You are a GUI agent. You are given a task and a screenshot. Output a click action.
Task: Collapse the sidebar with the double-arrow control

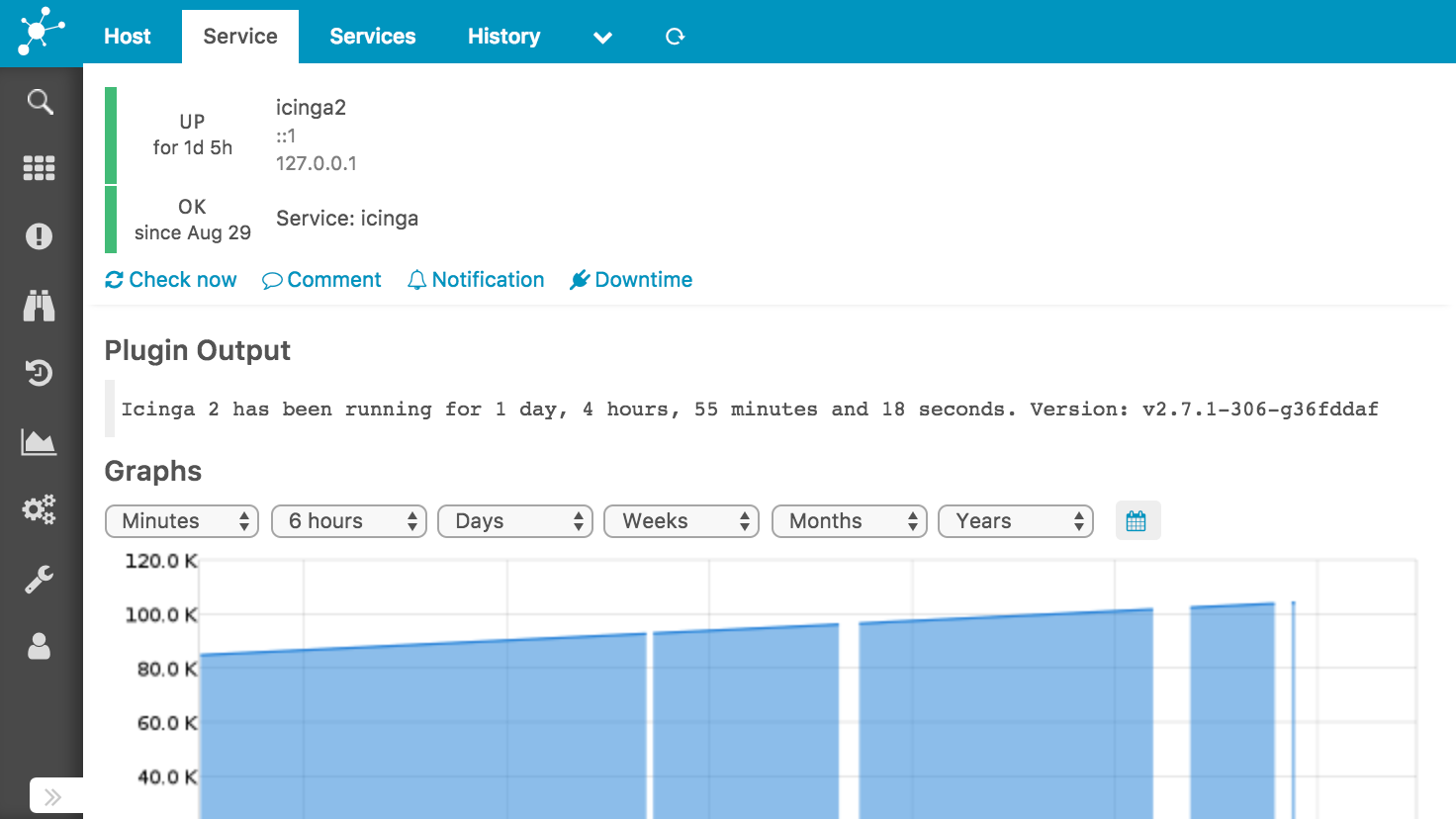click(54, 796)
